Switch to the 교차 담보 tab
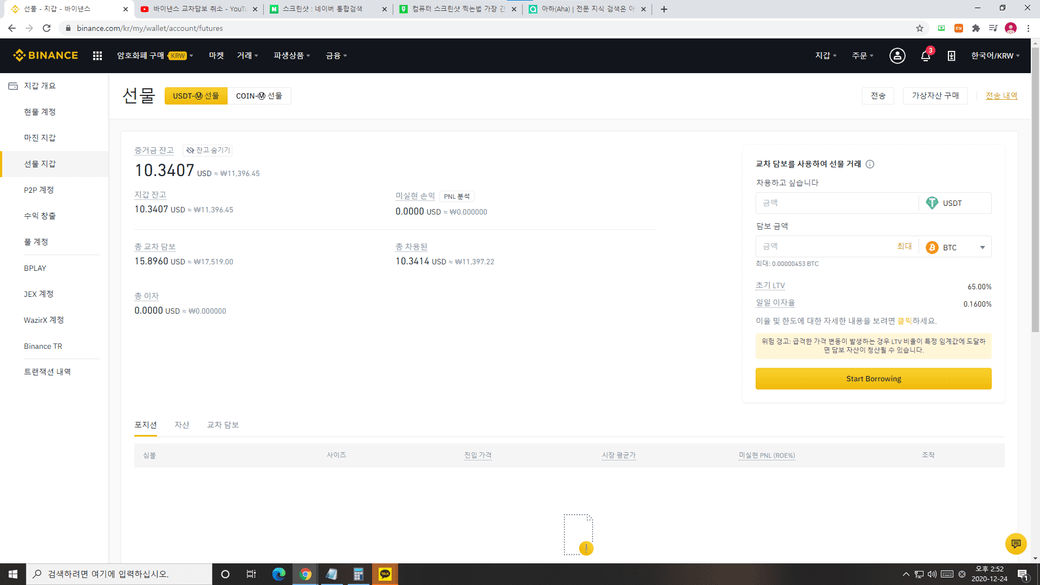 [223, 425]
